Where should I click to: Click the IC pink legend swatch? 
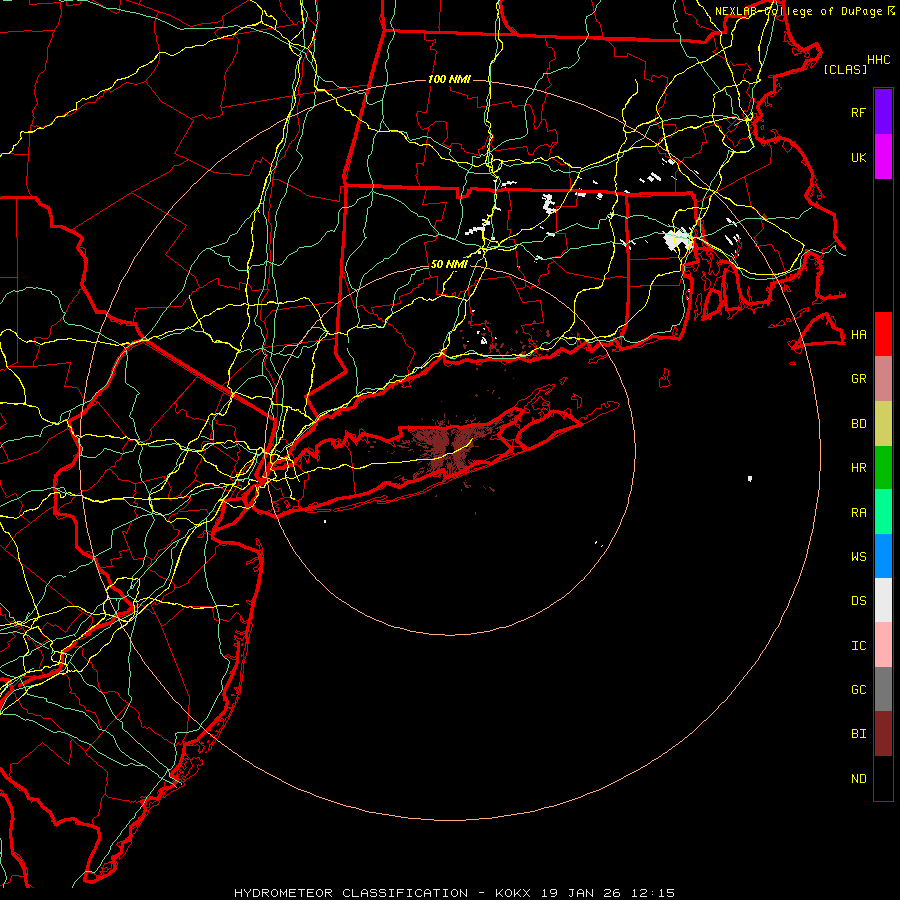tap(883, 645)
